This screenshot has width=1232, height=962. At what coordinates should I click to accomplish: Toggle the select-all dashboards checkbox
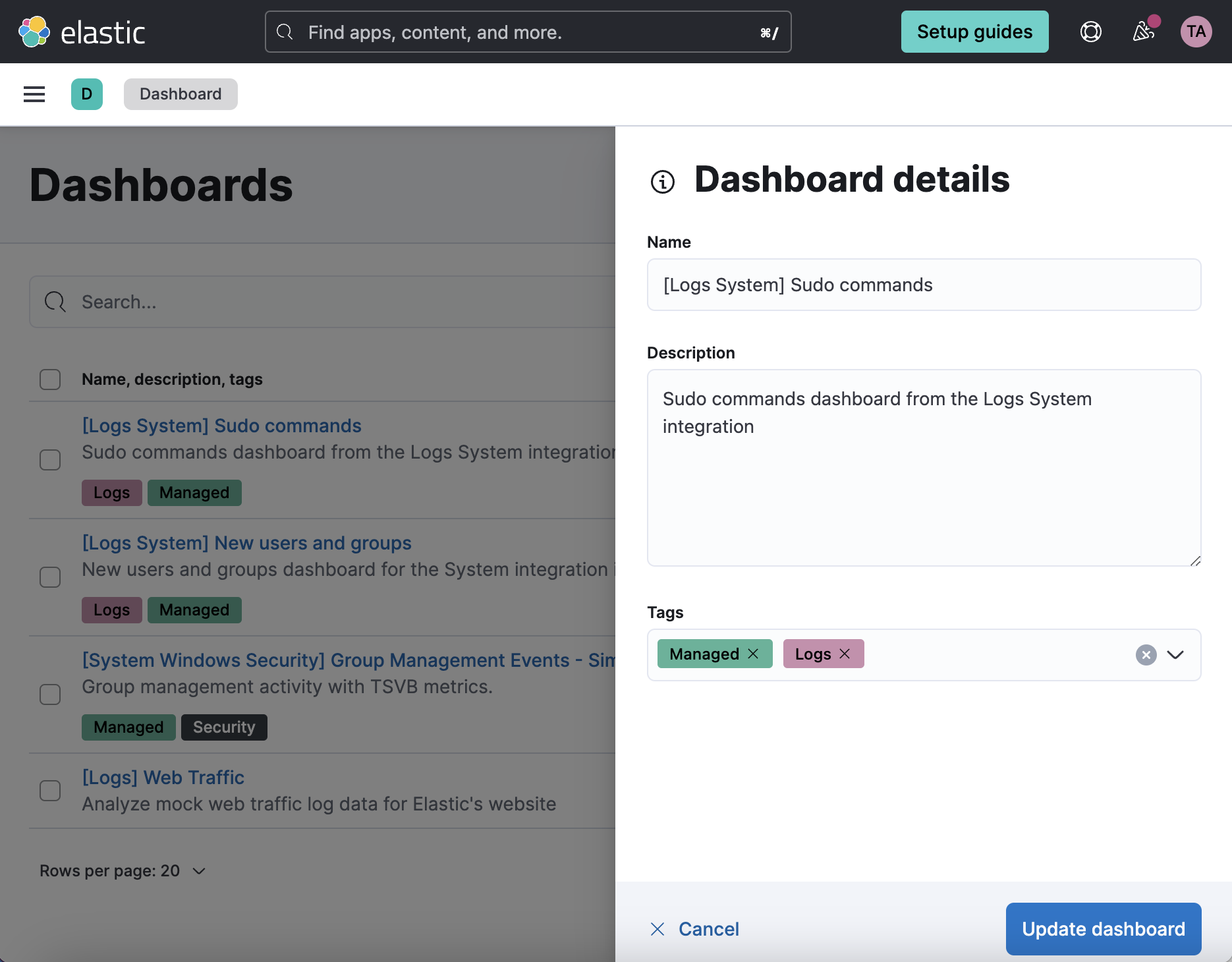pos(50,379)
